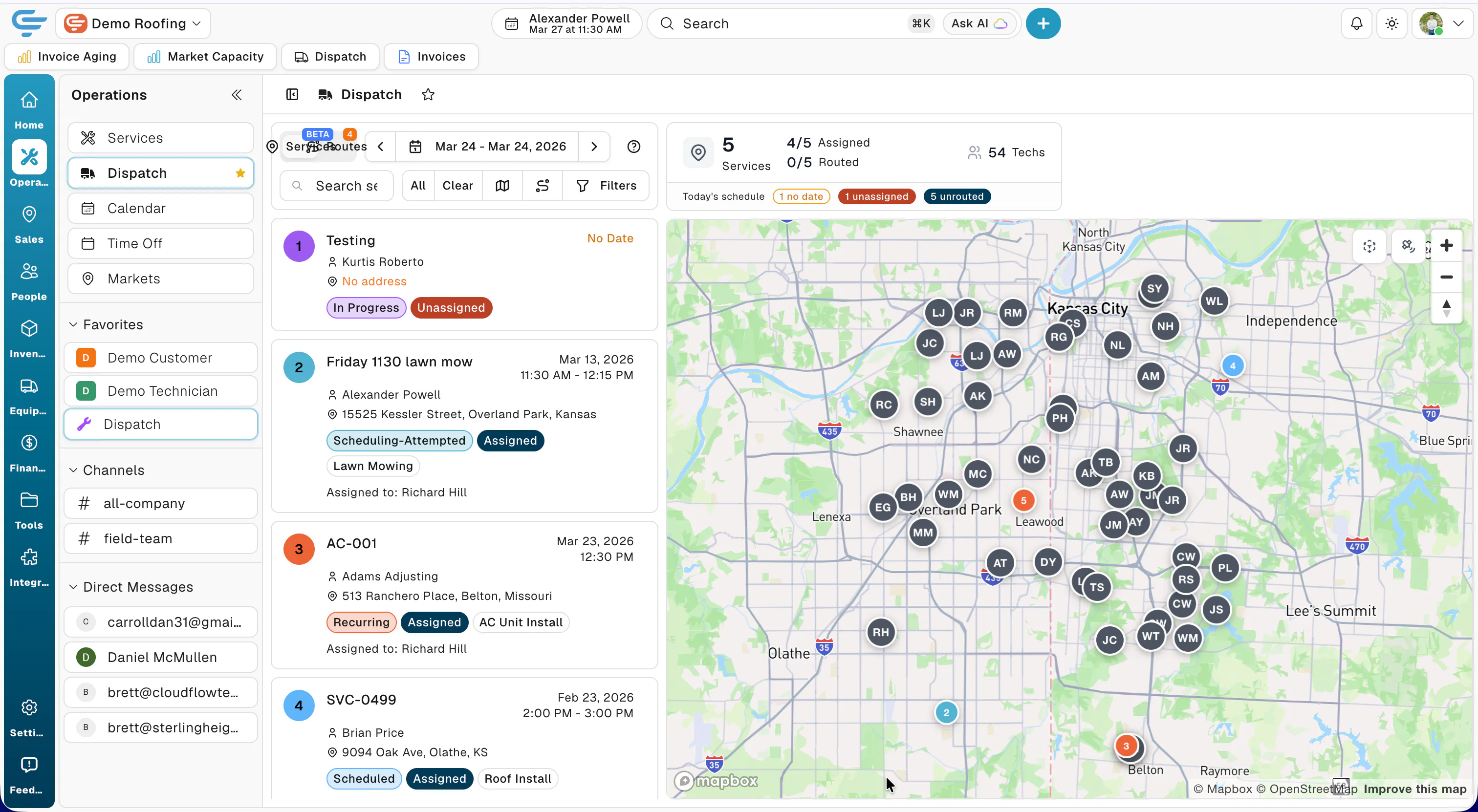1478x812 pixels.
Task: Click the Clear button
Action: point(457,186)
